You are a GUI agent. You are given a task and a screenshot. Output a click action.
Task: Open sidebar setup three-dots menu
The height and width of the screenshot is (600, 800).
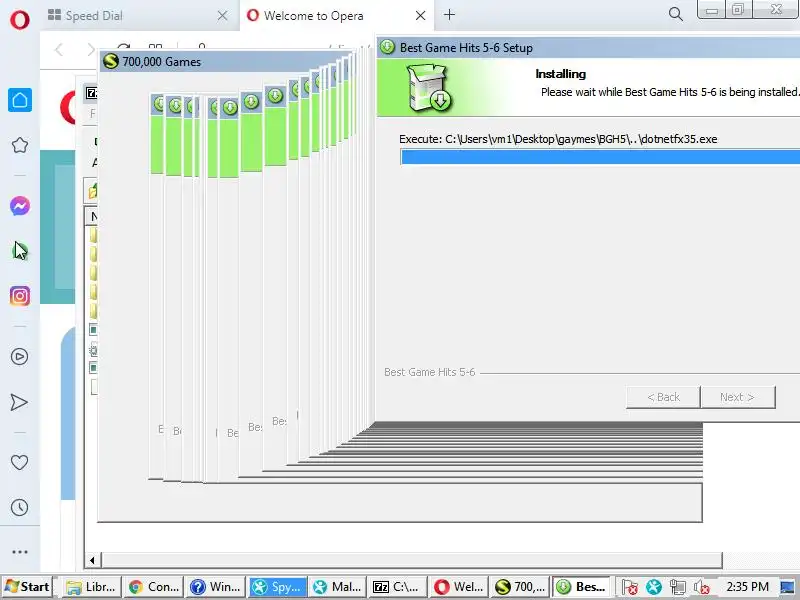(x=19, y=552)
